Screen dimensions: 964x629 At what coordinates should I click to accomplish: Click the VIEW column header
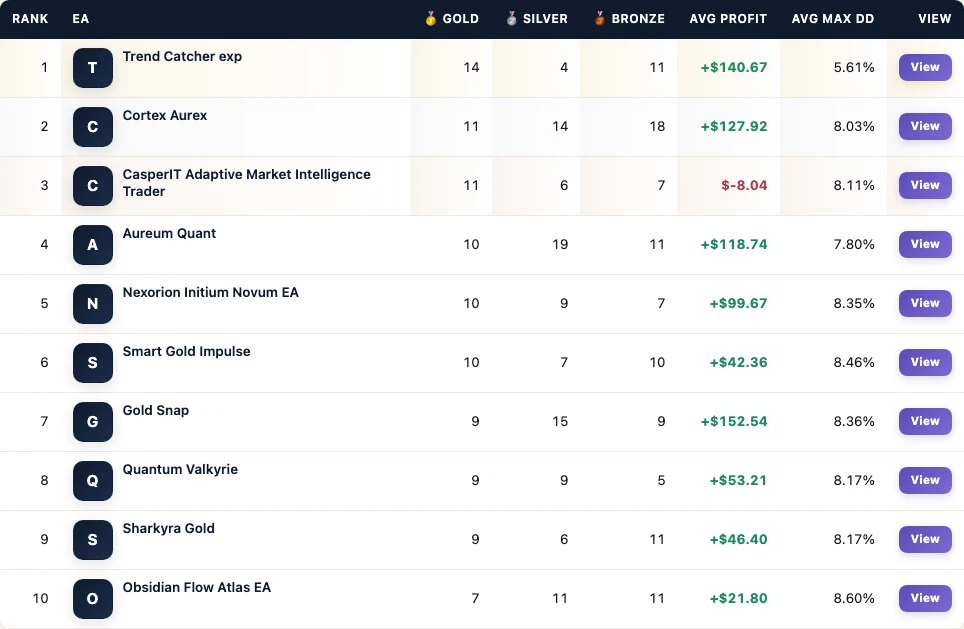click(x=934, y=18)
